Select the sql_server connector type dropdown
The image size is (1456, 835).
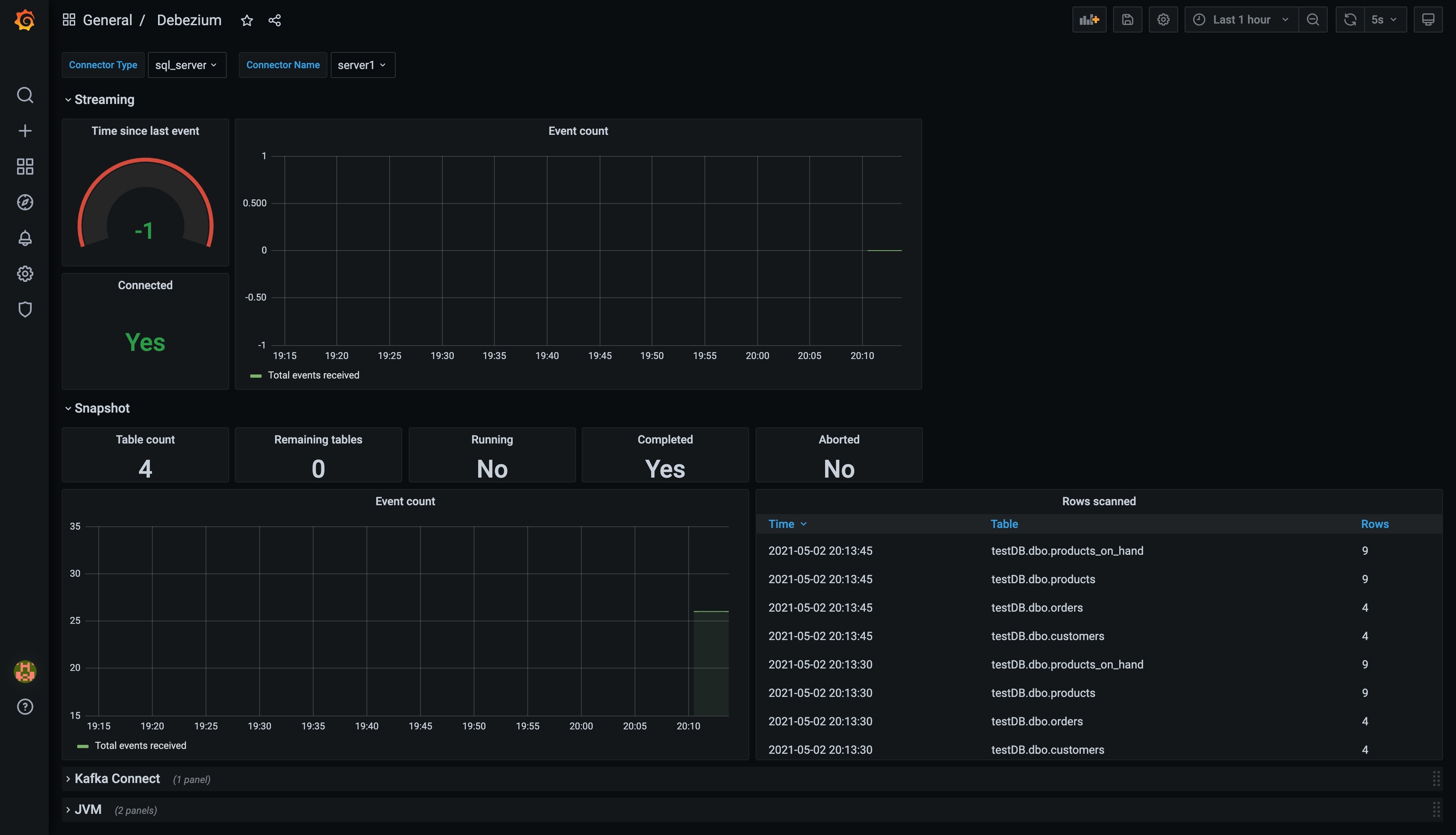pyautogui.click(x=186, y=65)
